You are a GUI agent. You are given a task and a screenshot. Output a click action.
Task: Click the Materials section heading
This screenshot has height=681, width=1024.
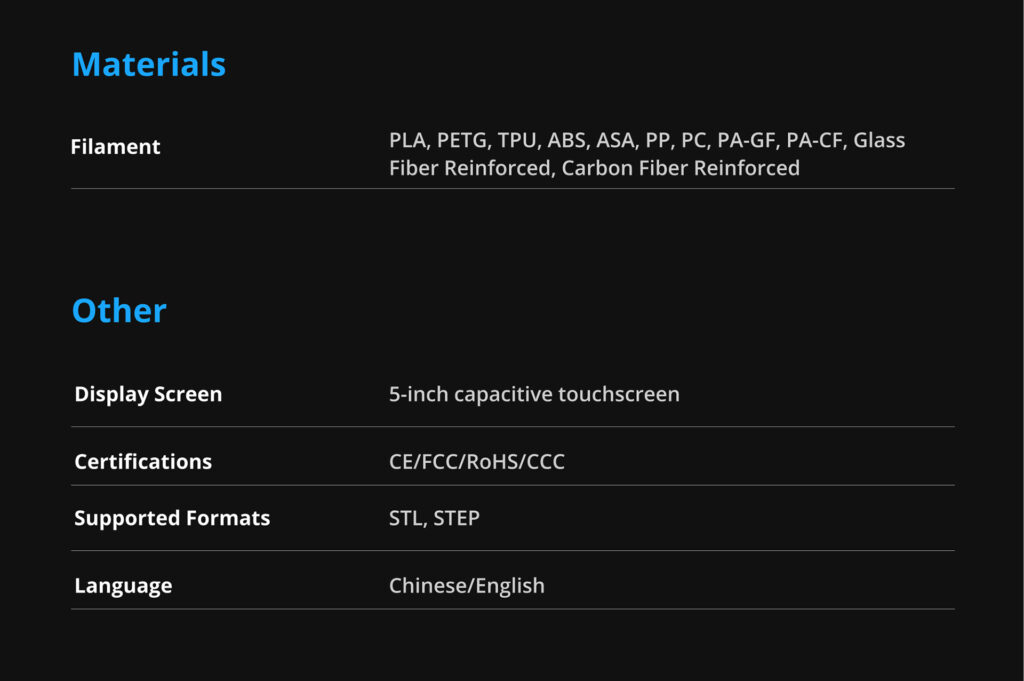coord(149,65)
